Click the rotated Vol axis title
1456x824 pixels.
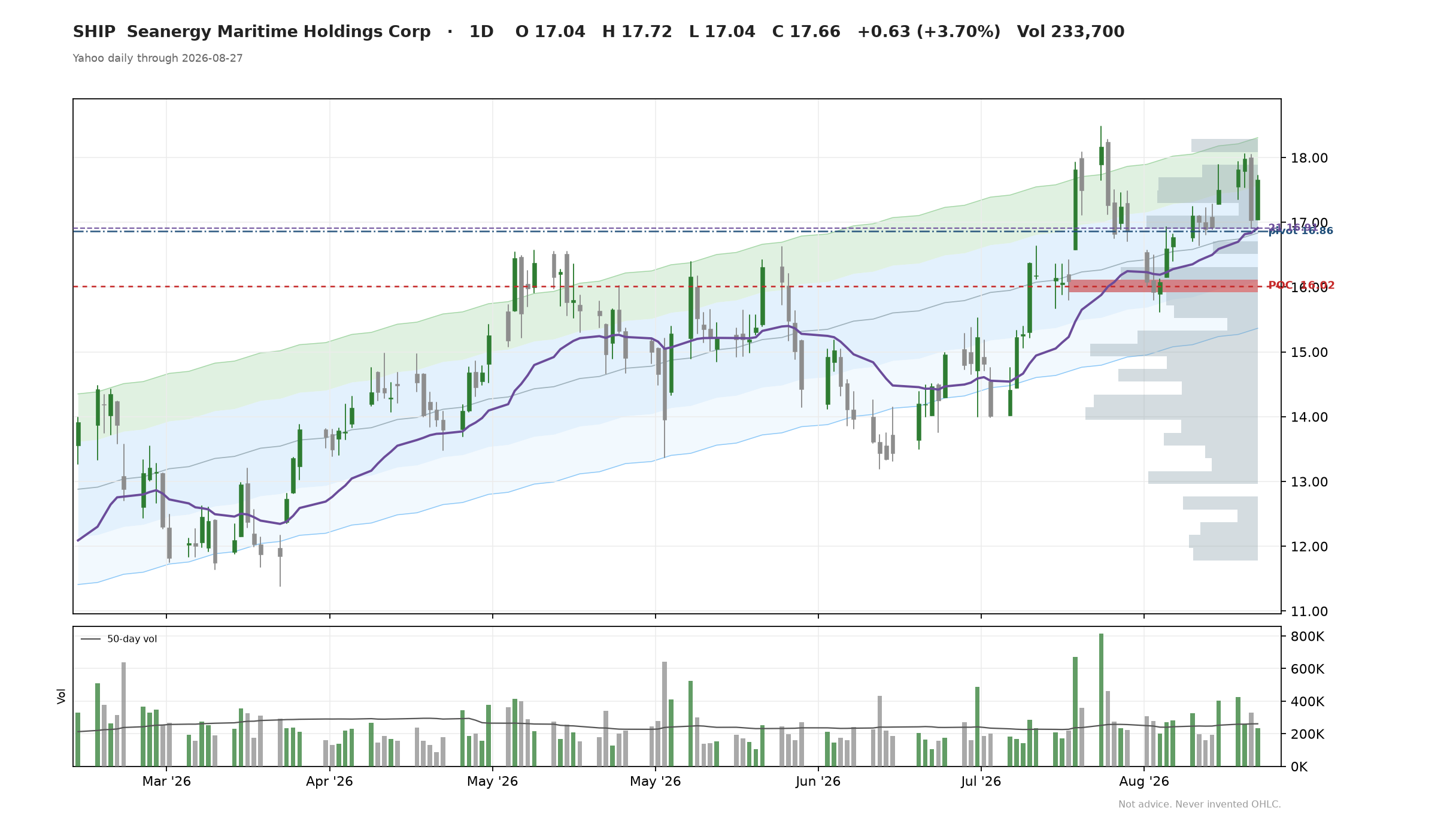(62, 696)
